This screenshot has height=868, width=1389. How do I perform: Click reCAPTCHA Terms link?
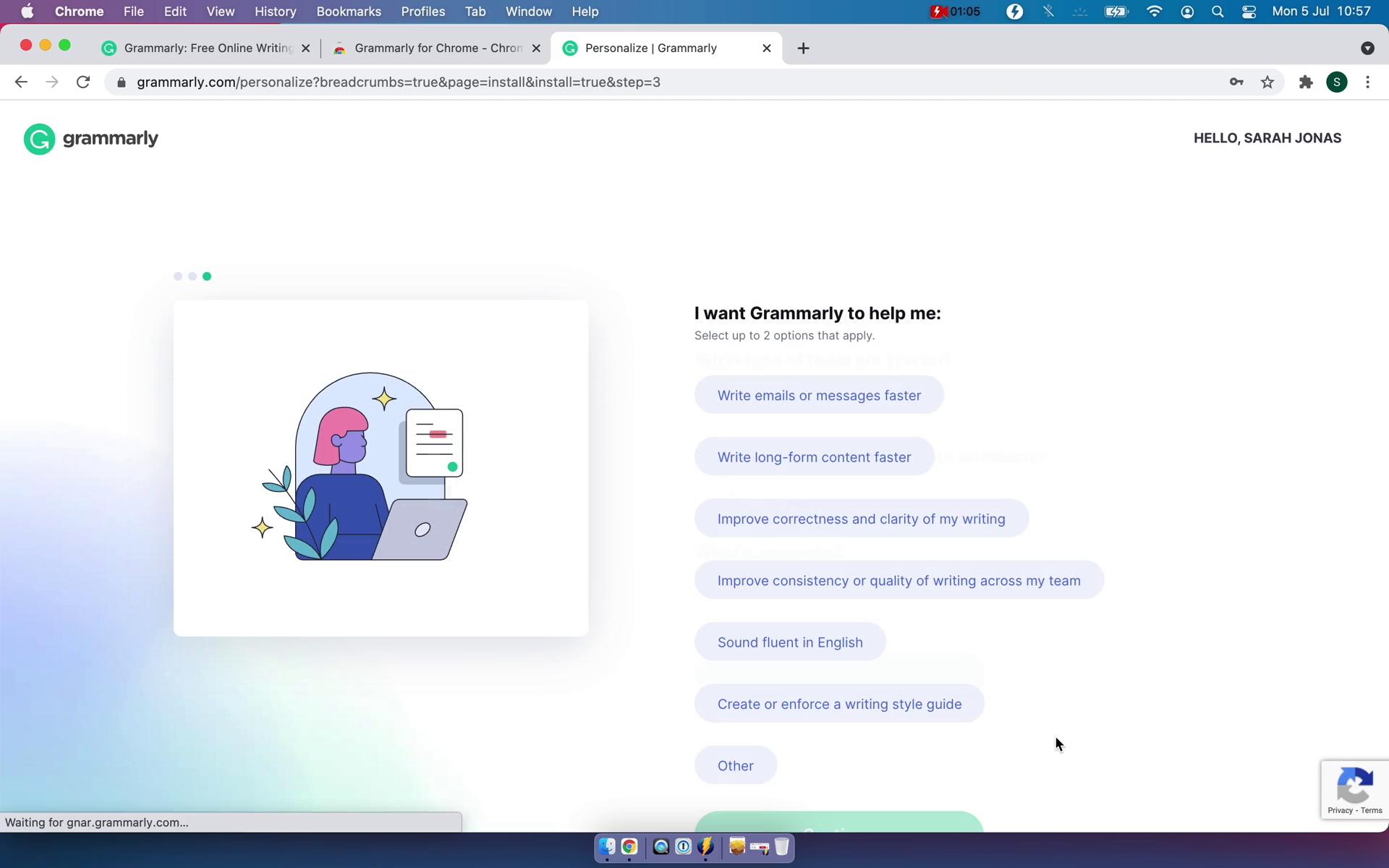click(1371, 811)
